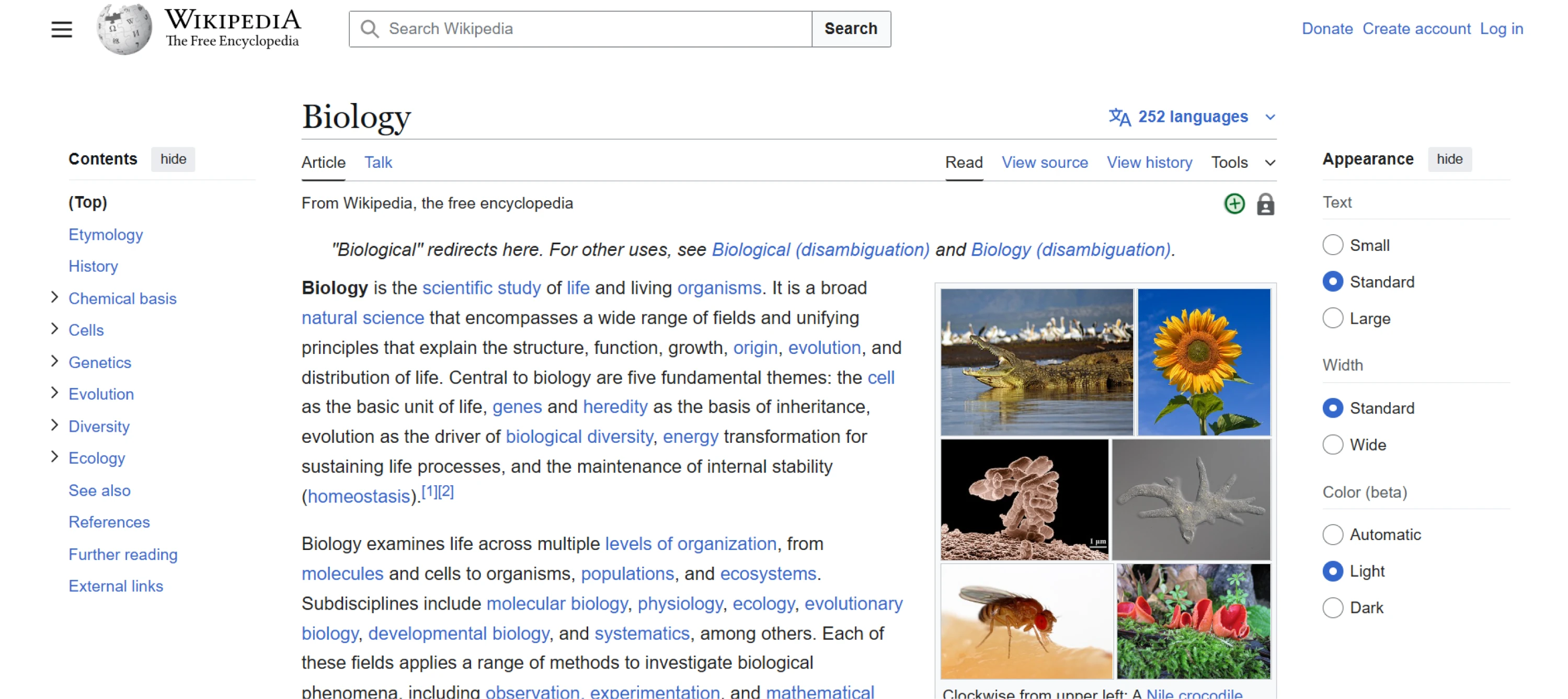Click inside the Search Wikipedia field
Viewport: 1568px width, 699px height.
click(578, 29)
